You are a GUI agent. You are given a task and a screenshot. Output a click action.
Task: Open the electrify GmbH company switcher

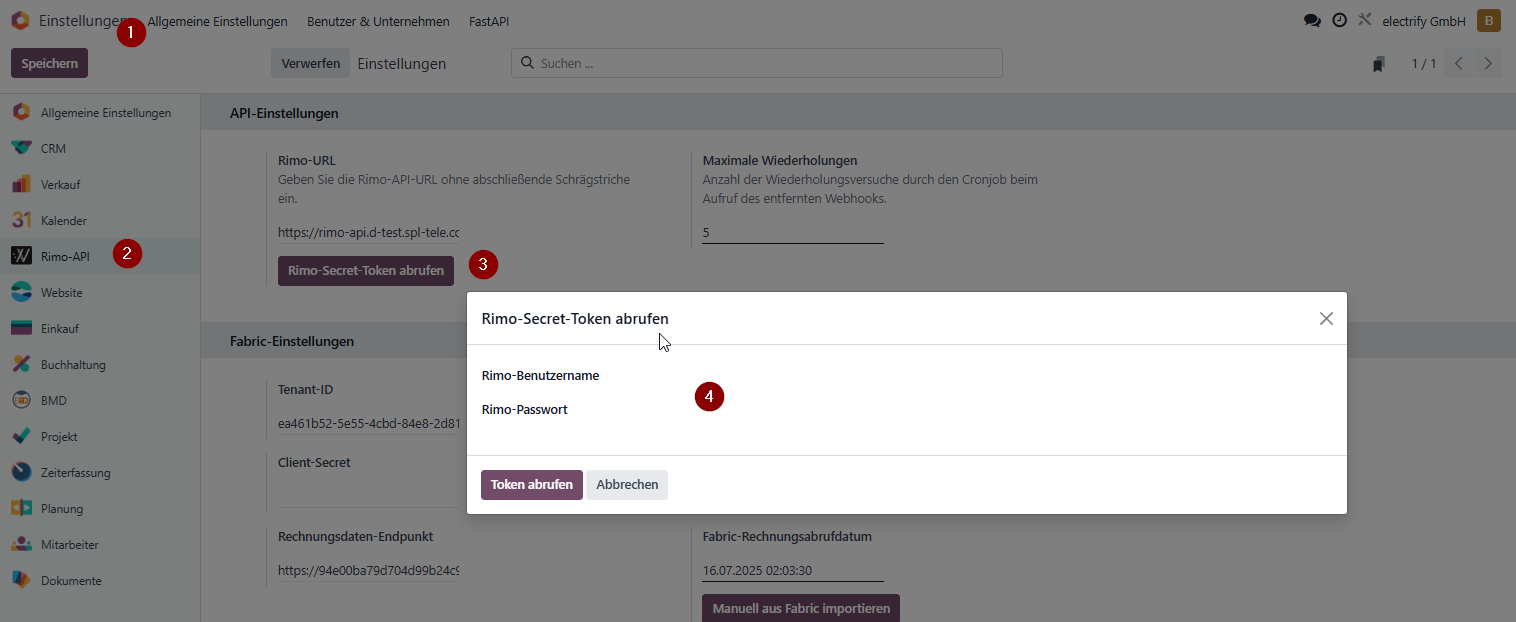coord(1424,21)
